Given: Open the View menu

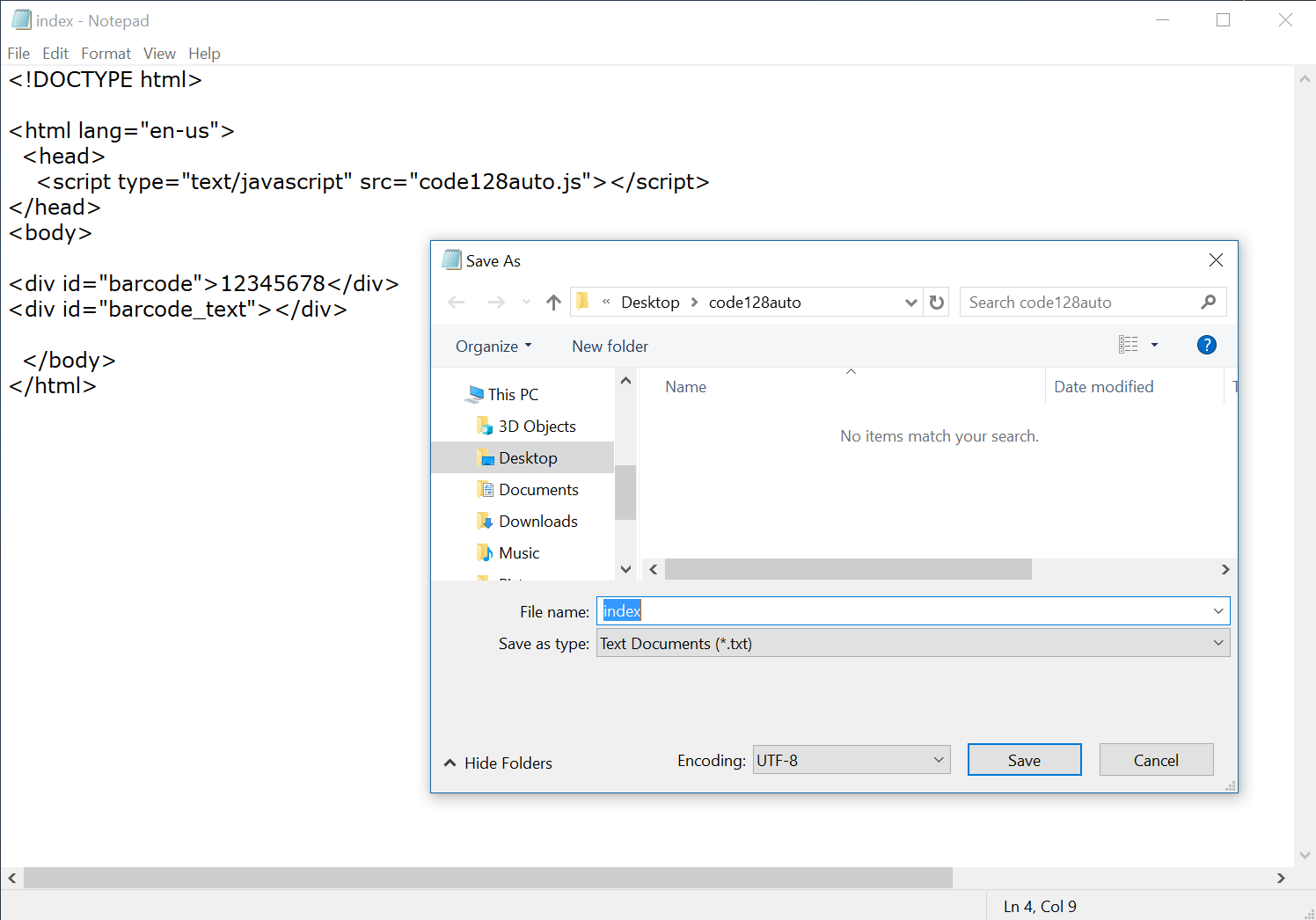Looking at the screenshot, I should click(x=159, y=54).
